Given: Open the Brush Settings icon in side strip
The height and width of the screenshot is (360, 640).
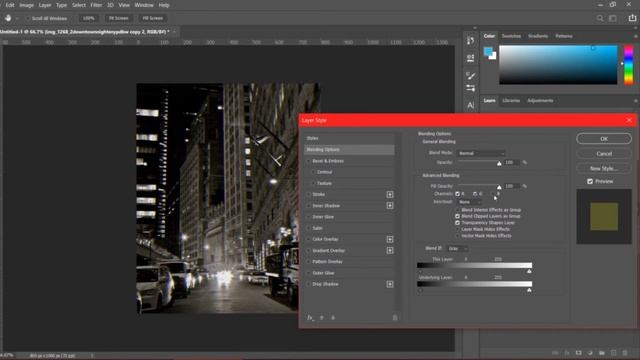Looking at the screenshot, I should [471, 88].
